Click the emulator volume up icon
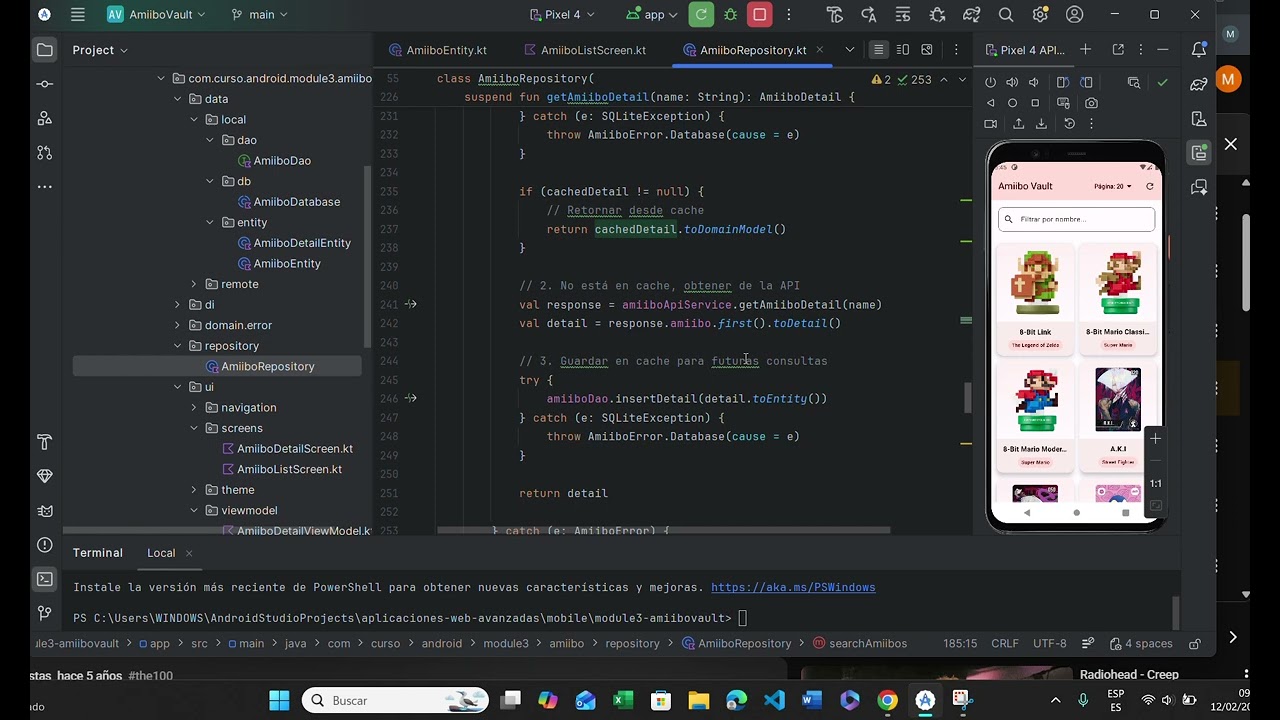Screen dimensions: 1280x720 (1012, 82)
